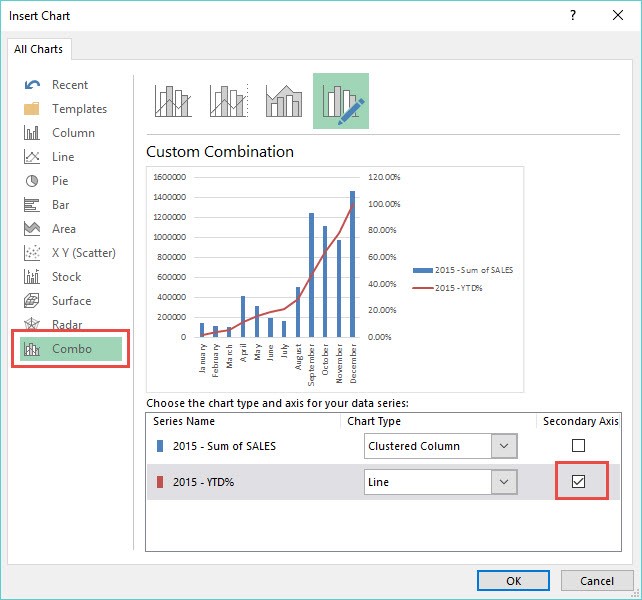This screenshot has width=642, height=600.
Task: Click the Line combo box text
Action: coord(378,482)
